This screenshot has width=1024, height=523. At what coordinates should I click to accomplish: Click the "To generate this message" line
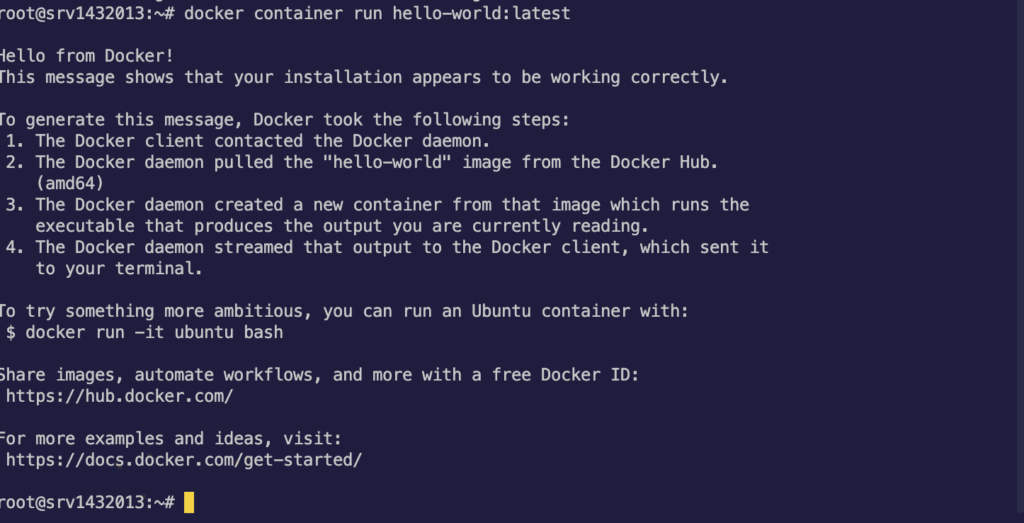click(x=284, y=119)
